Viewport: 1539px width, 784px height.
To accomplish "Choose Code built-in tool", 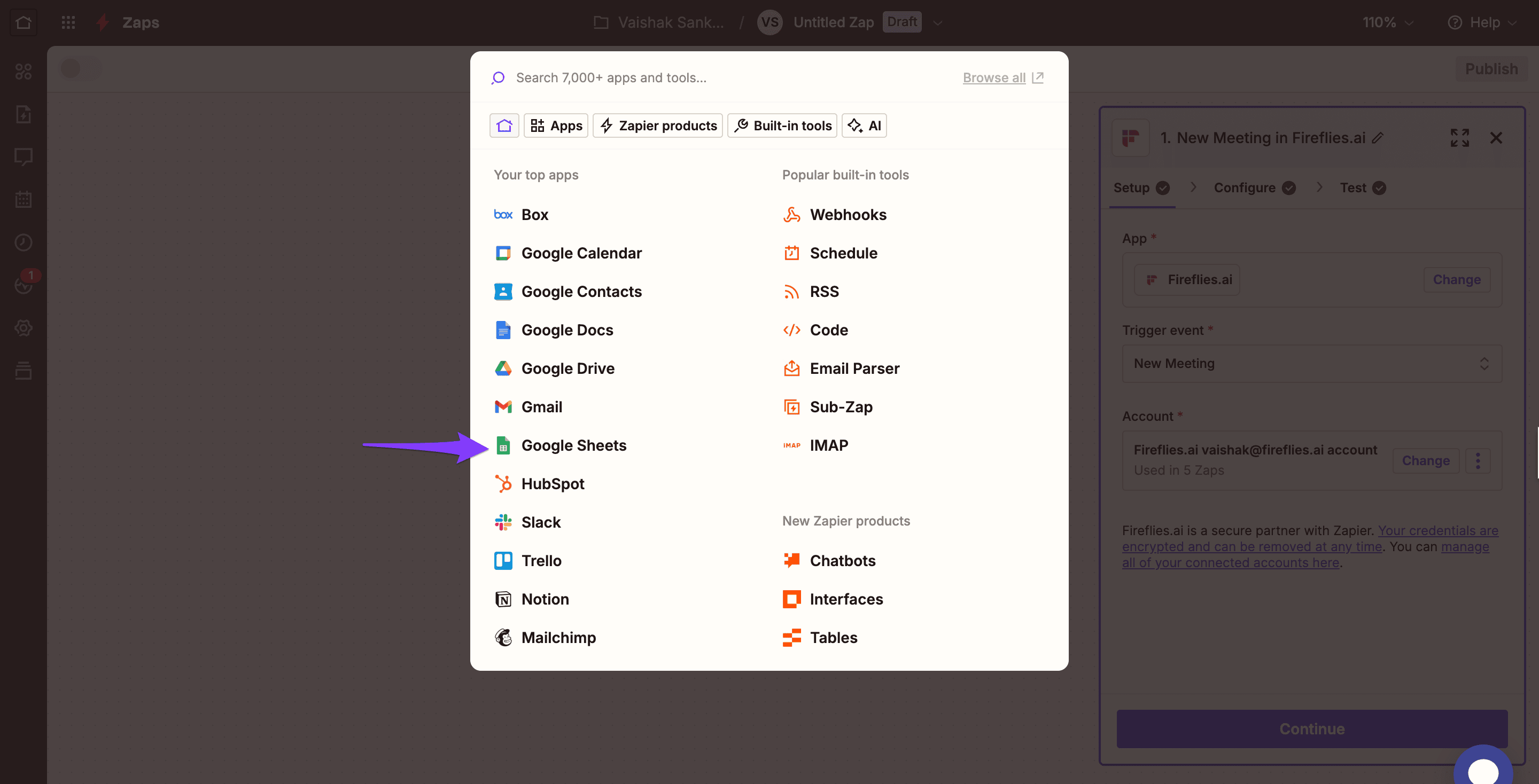I will (x=815, y=330).
